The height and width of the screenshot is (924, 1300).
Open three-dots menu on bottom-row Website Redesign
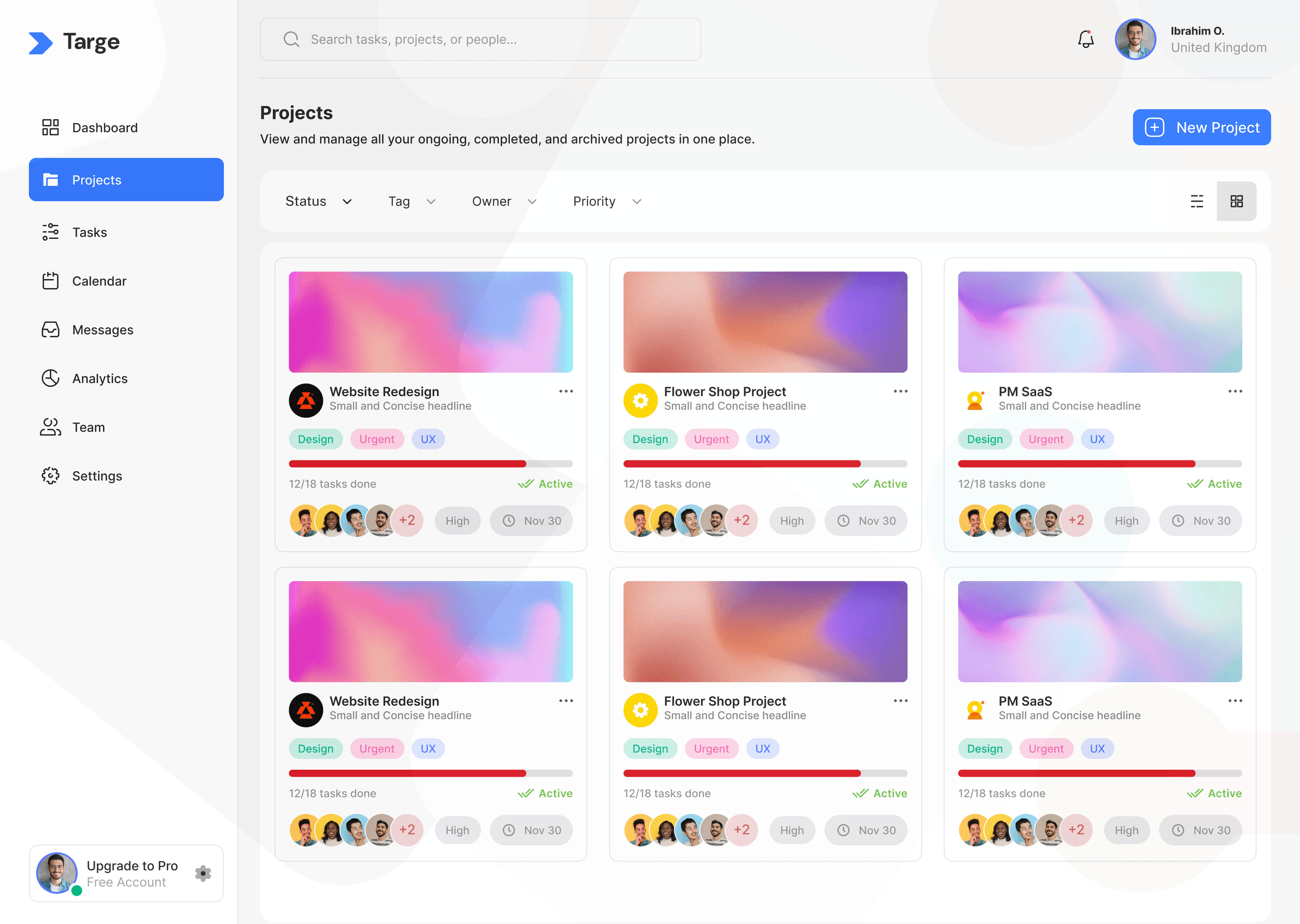565,701
